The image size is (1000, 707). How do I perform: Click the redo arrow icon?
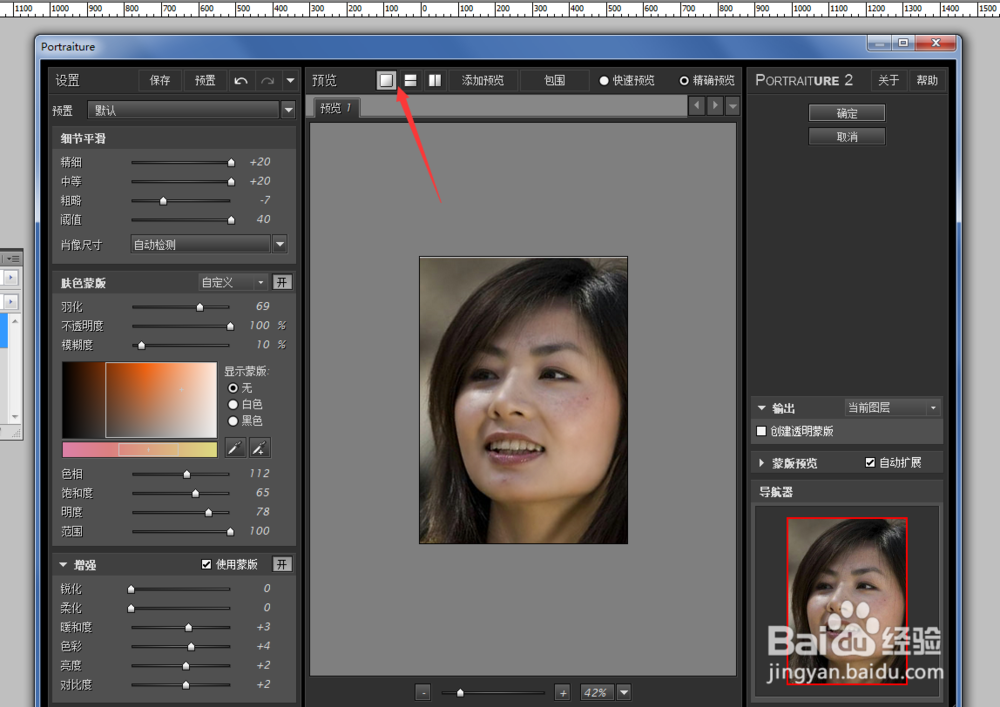268,80
